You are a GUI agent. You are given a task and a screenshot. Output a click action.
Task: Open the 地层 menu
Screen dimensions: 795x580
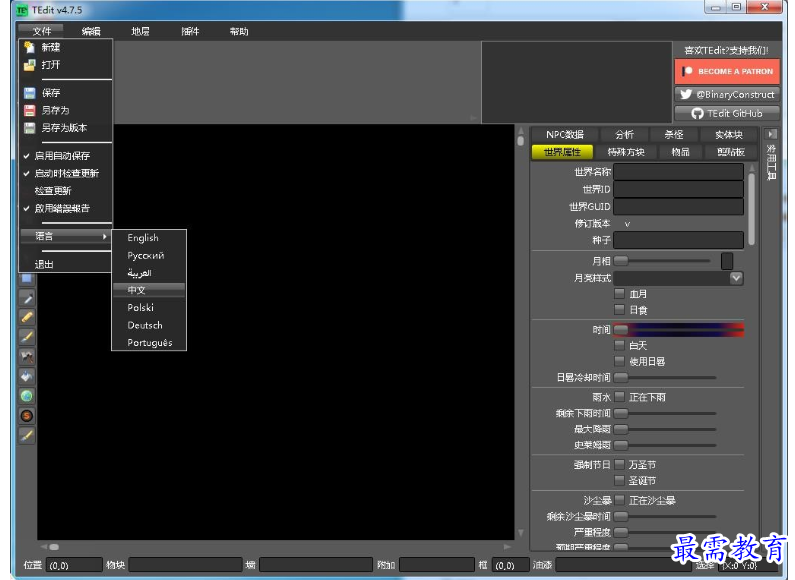click(x=140, y=31)
